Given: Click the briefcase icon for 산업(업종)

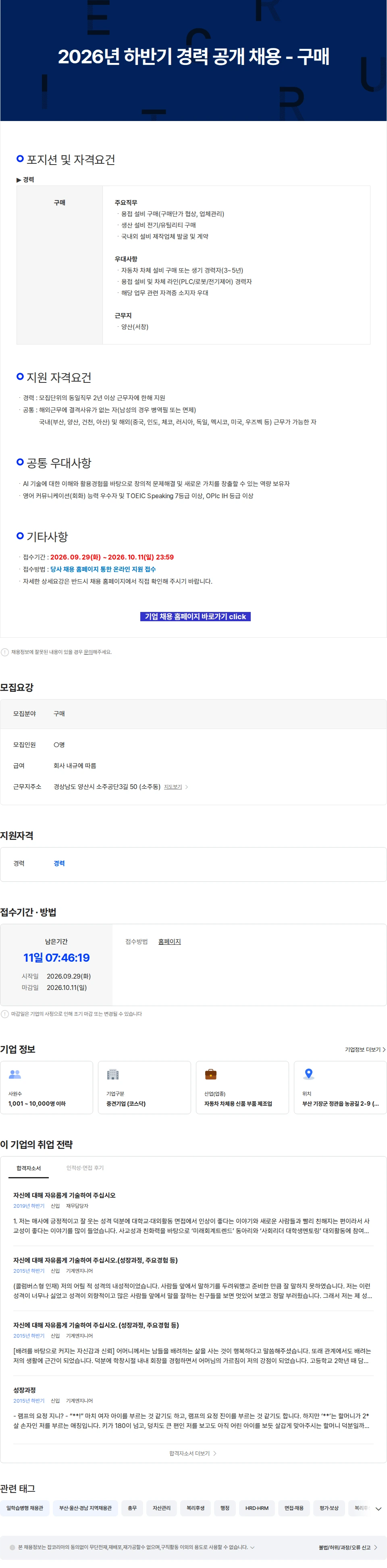Looking at the screenshot, I should click(210, 1074).
